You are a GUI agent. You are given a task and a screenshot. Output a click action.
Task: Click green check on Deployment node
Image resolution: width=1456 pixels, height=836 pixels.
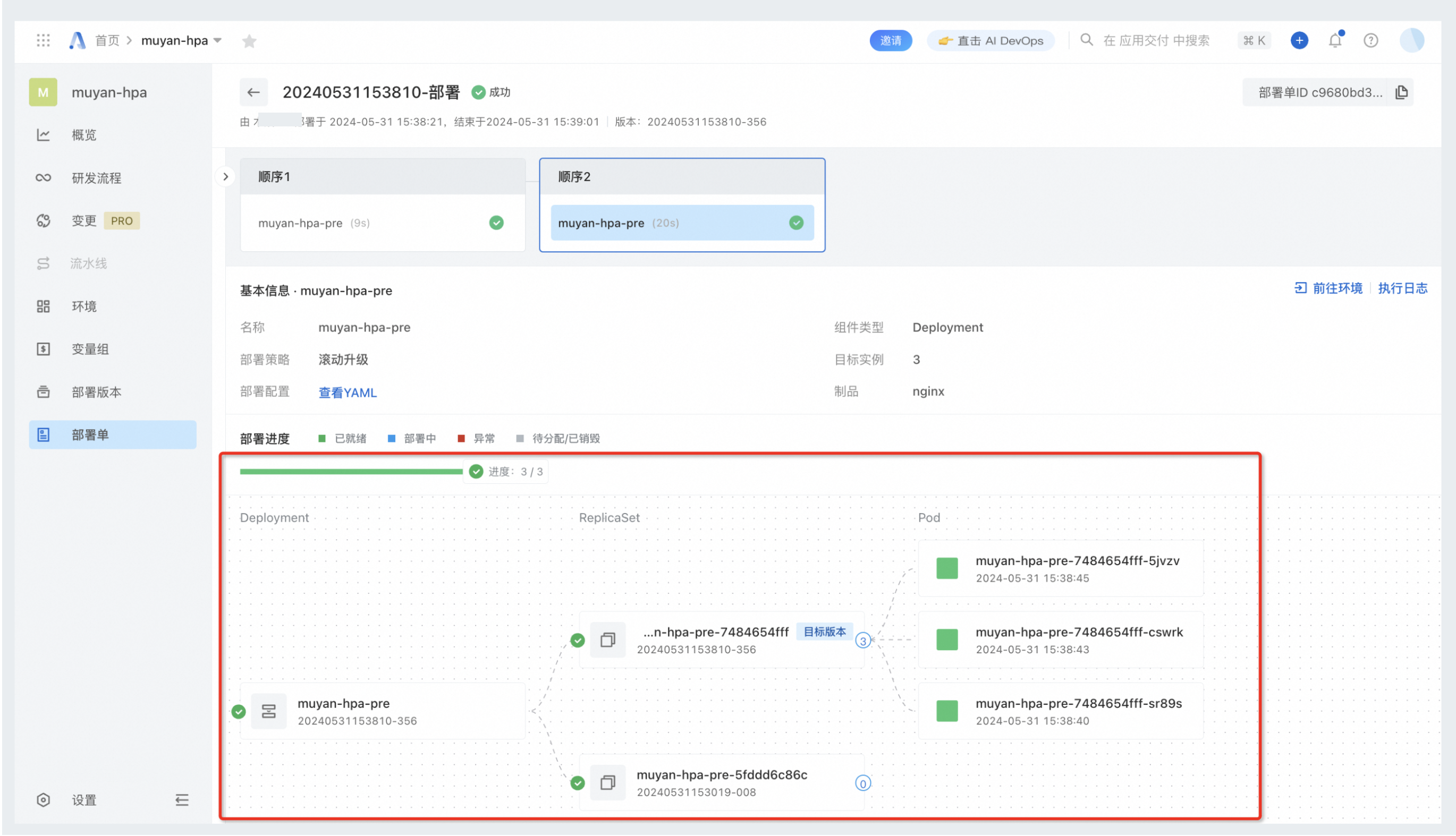point(239,712)
